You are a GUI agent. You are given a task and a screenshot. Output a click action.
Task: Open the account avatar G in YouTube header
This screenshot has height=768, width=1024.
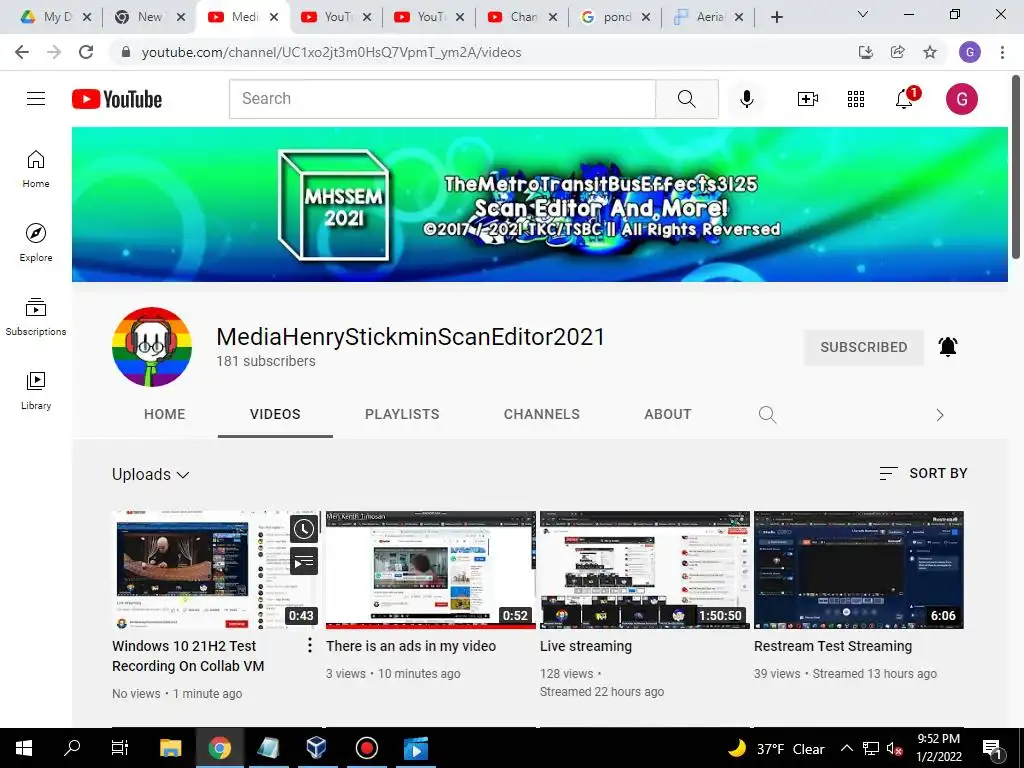[x=961, y=99]
